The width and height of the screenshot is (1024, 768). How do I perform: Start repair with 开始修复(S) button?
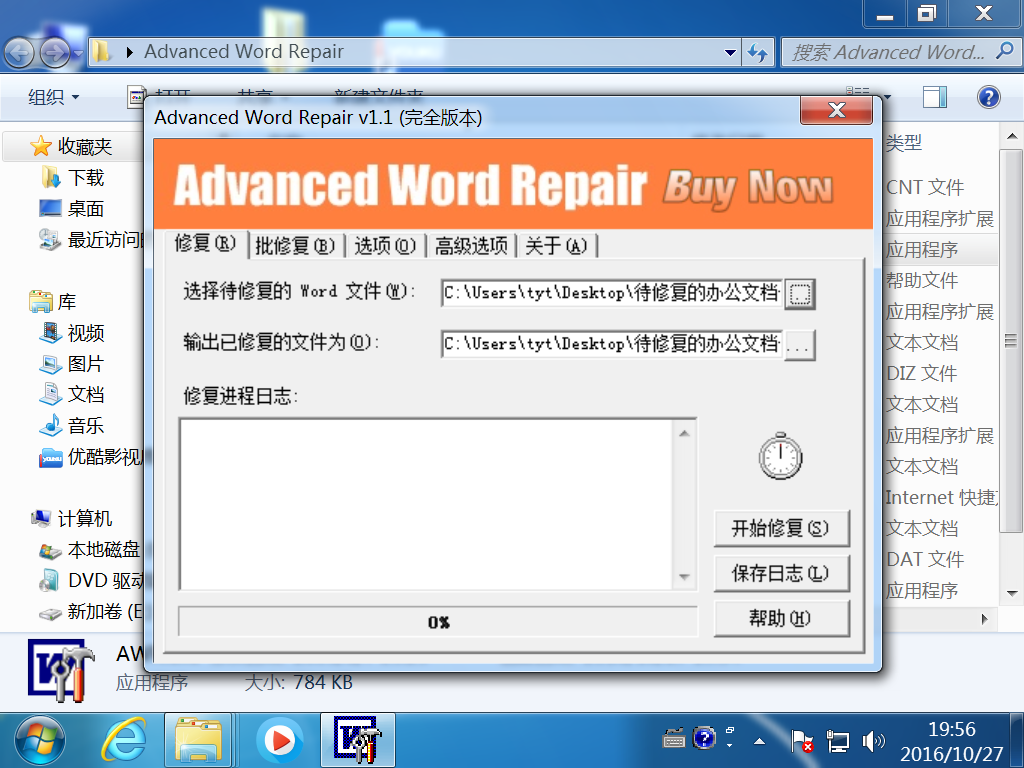click(781, 528)
